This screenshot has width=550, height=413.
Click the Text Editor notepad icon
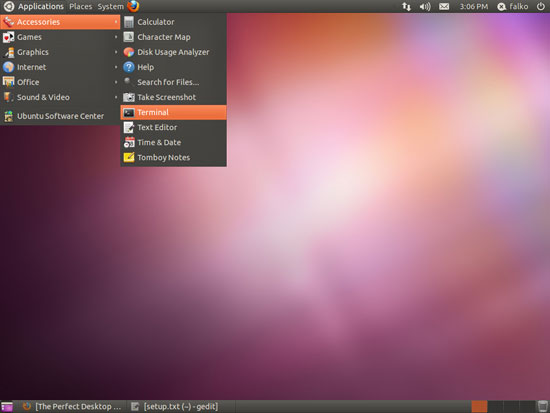129,127
